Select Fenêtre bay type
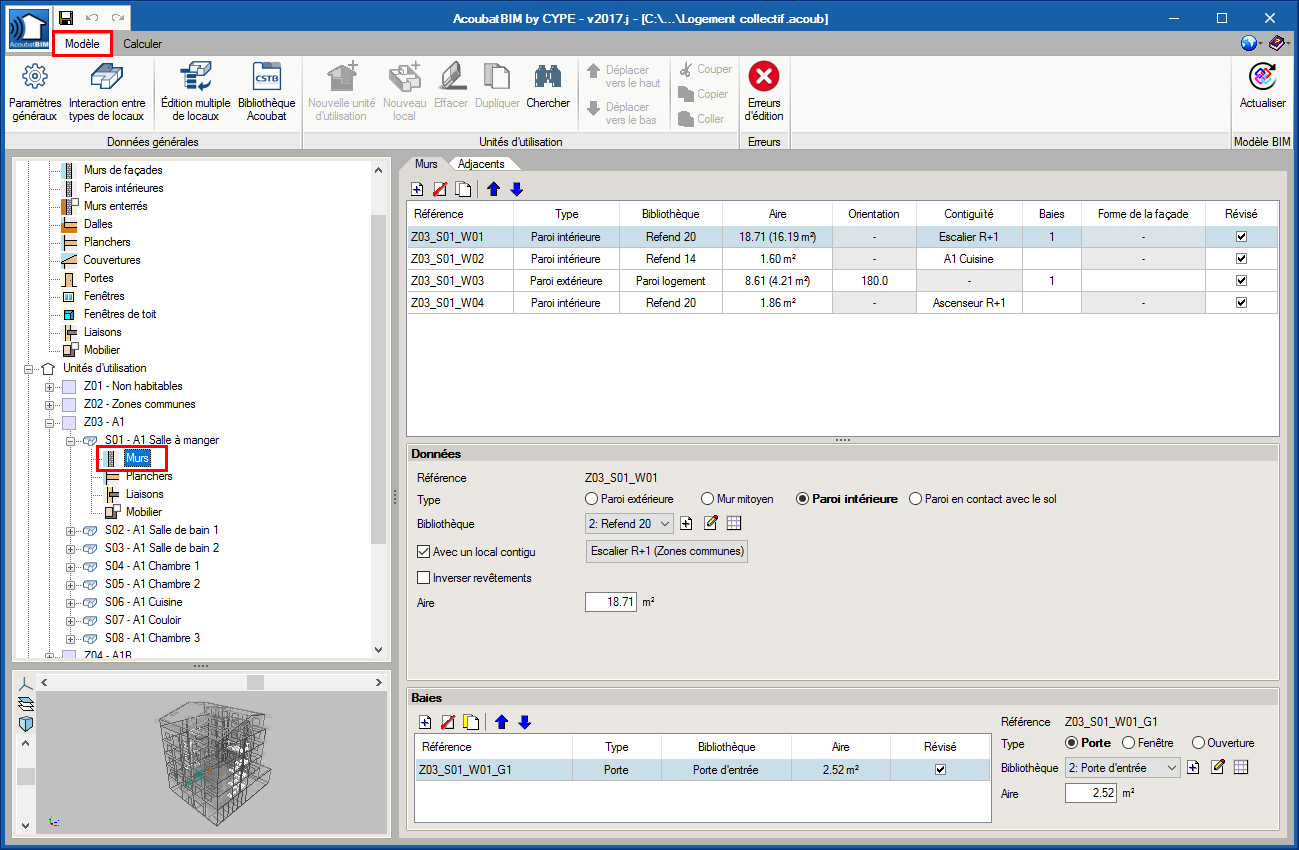 [x=1130, y=743]
